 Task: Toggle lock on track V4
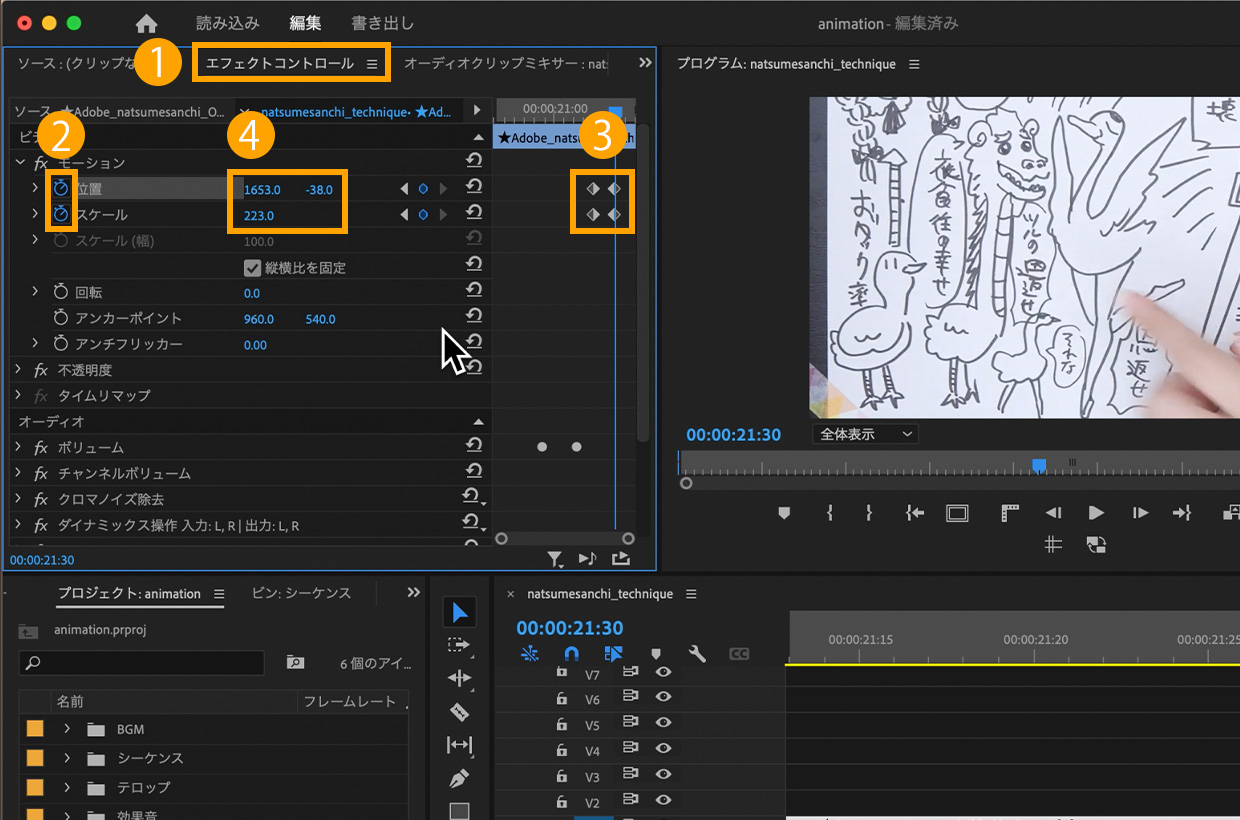(x=562, y=750)
